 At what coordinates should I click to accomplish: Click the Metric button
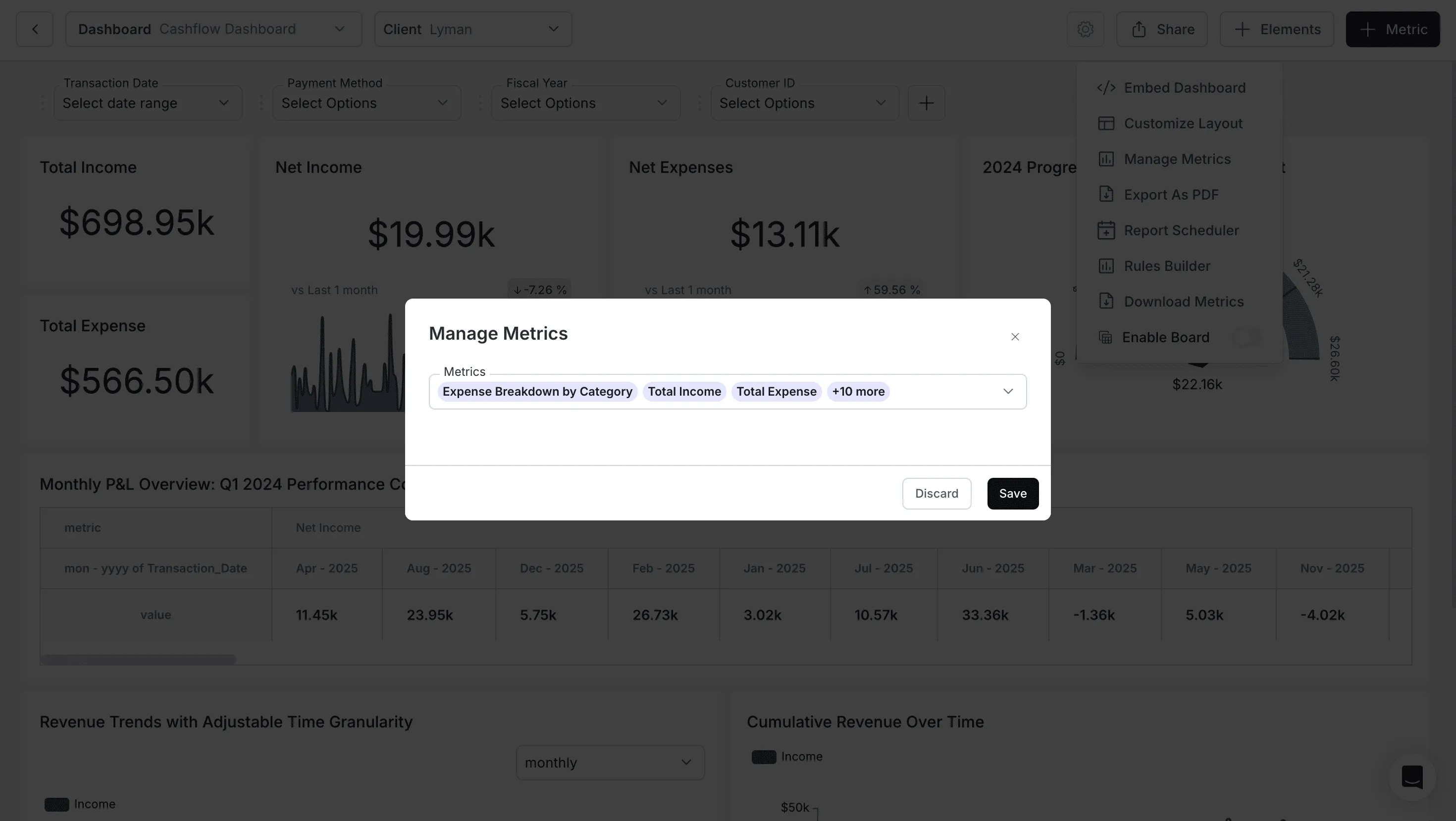[x=1393, y=29]
